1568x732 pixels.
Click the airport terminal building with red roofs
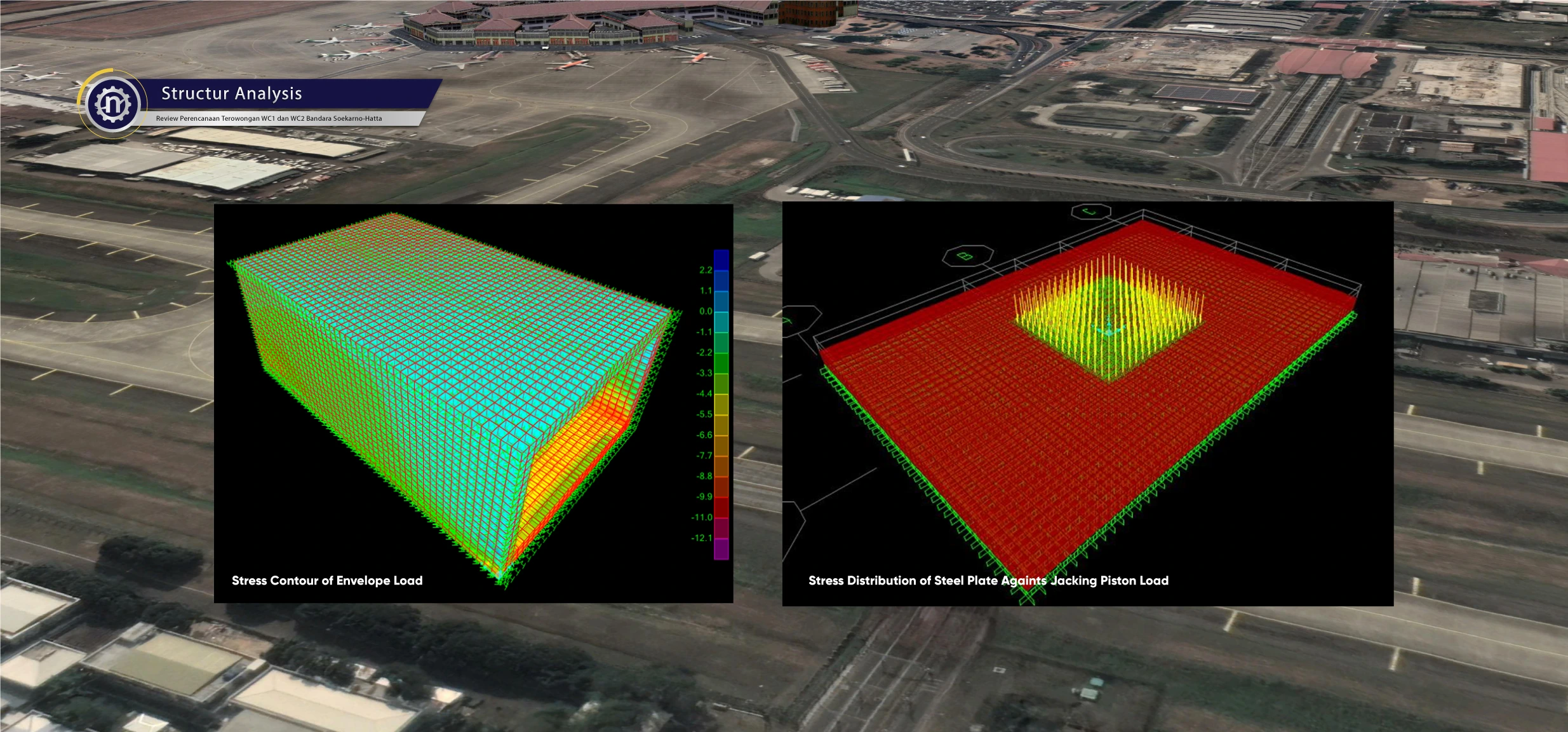pyautogui.click(x=572, y=25)
